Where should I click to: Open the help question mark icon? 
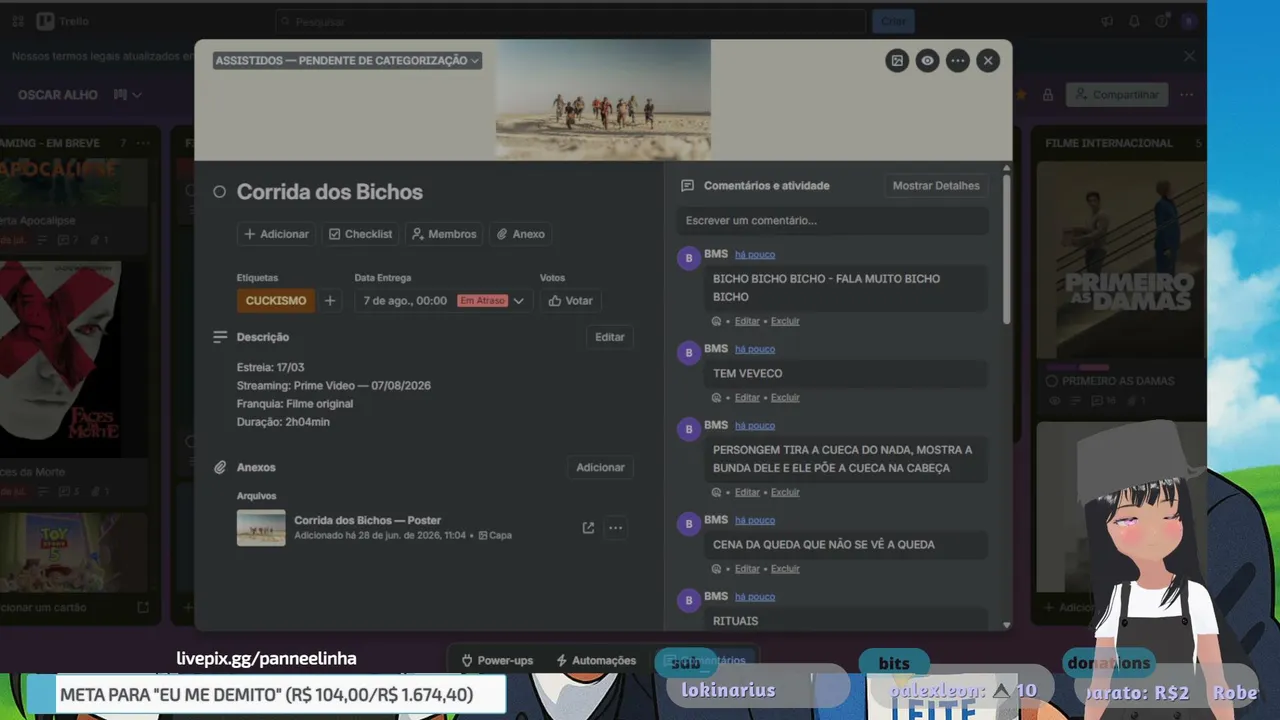point(1161,21)
